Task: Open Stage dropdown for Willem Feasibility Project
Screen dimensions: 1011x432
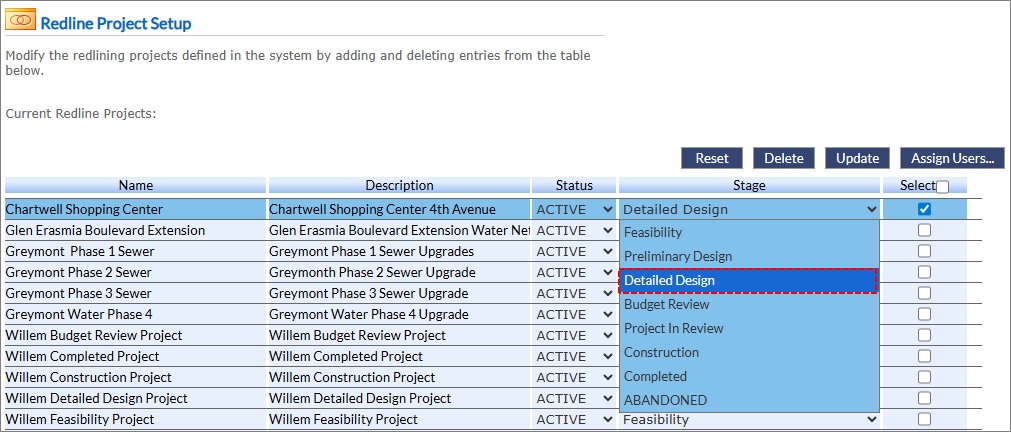Action: pyautogui.click(x=749, y=420)
